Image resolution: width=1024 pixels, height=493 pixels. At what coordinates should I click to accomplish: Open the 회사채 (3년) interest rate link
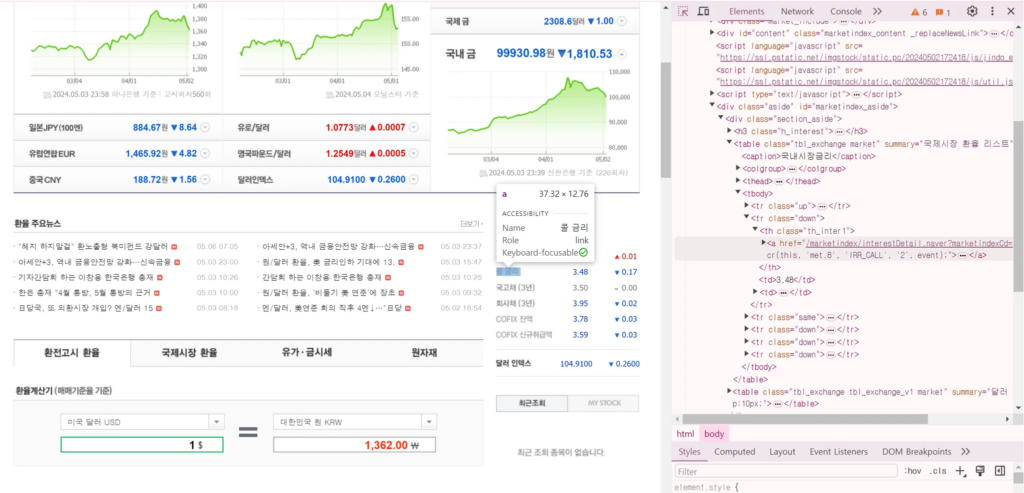515,304
